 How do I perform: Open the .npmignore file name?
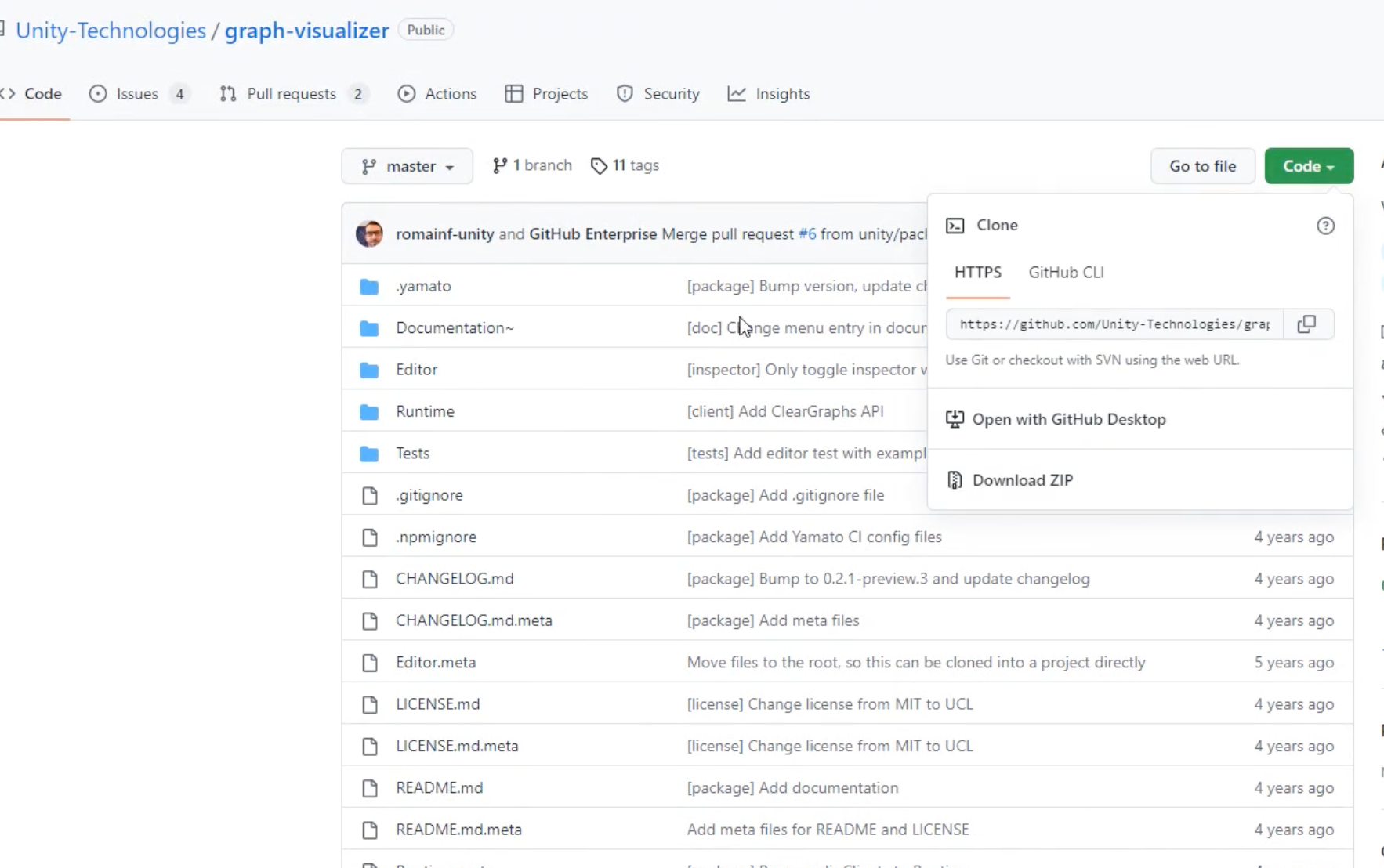coord(436,537)
